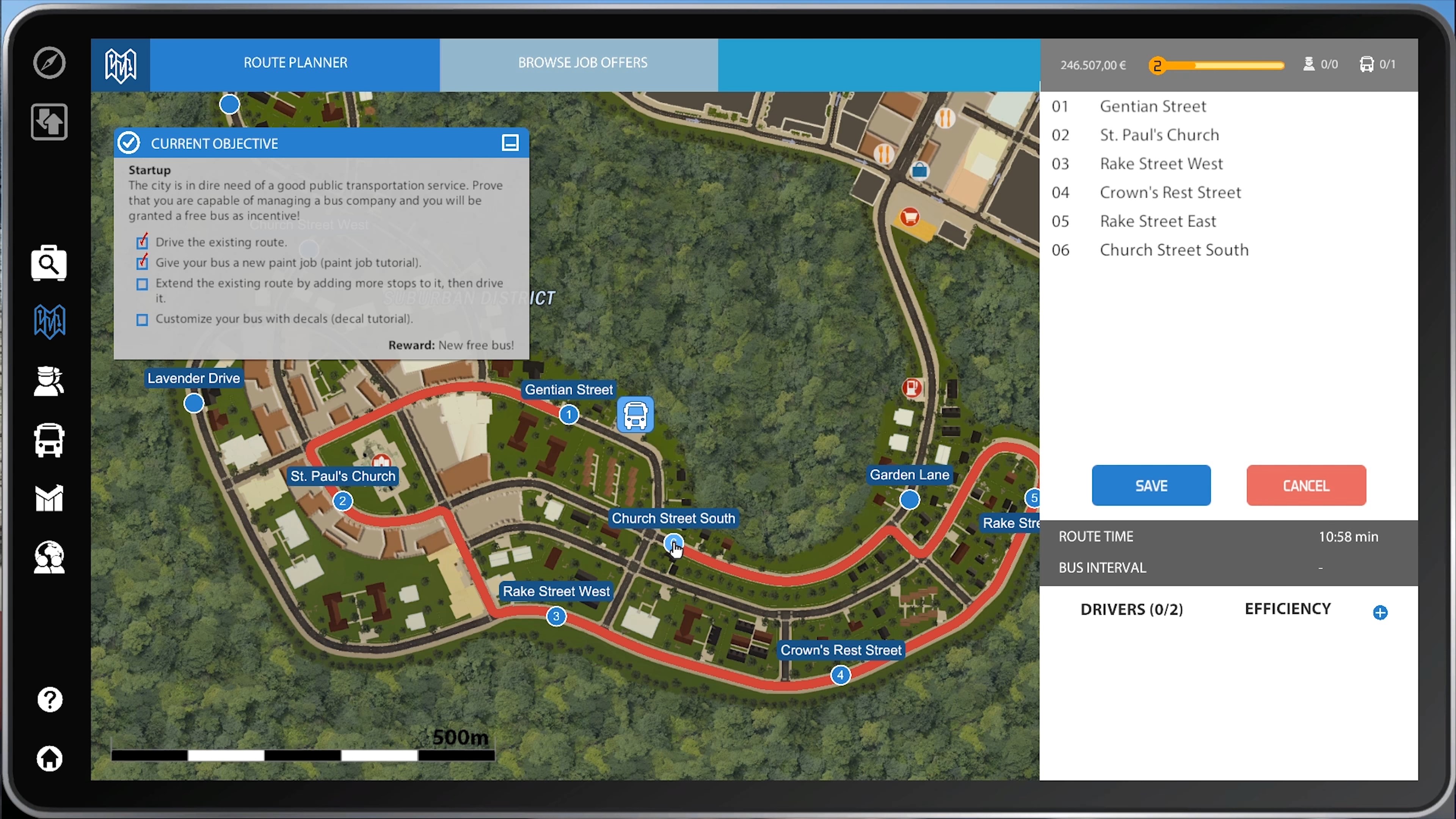Open the mail inbox icon
This screenshot has width=1456, height=819.
49,499
